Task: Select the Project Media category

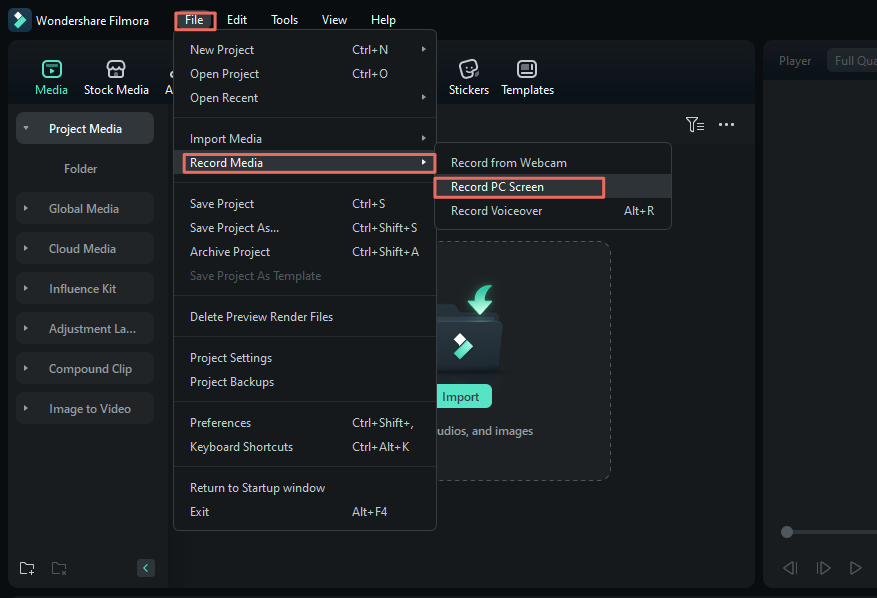Action: [85, 128]
